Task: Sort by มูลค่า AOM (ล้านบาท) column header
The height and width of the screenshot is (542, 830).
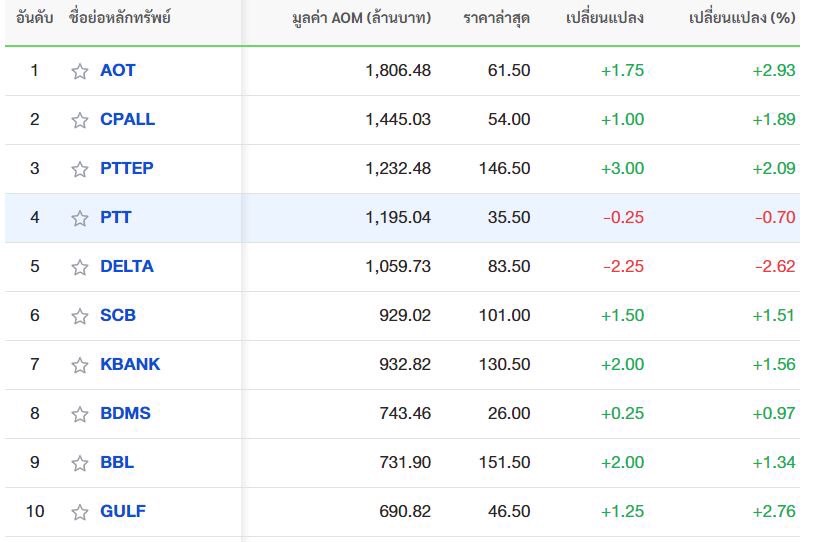Action: coord(362,18)
